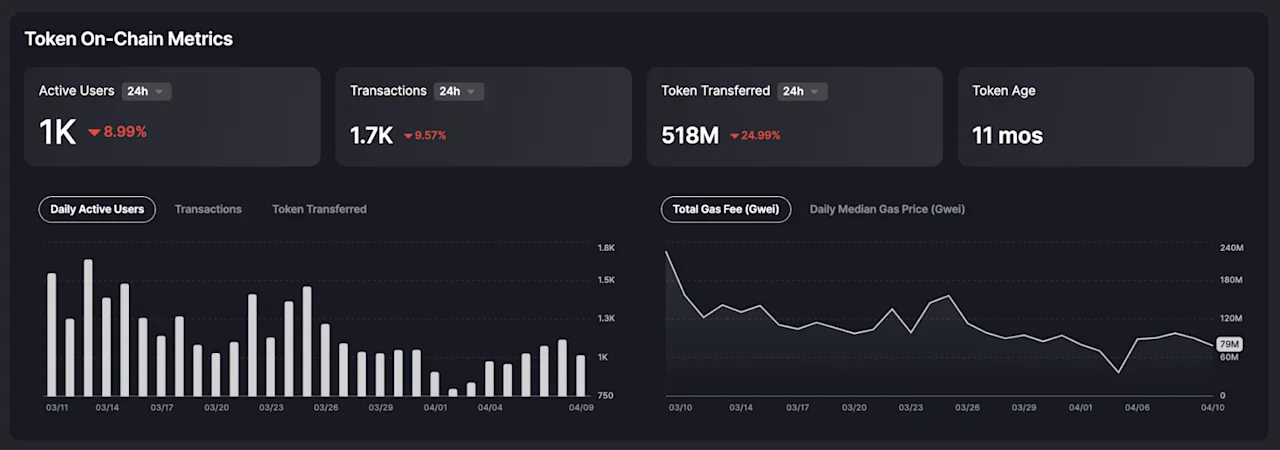Click the 03/26 date label on bar chart
Image resolution: width=1280 pixels, height=450 pixels.
[x=326, y=407]
